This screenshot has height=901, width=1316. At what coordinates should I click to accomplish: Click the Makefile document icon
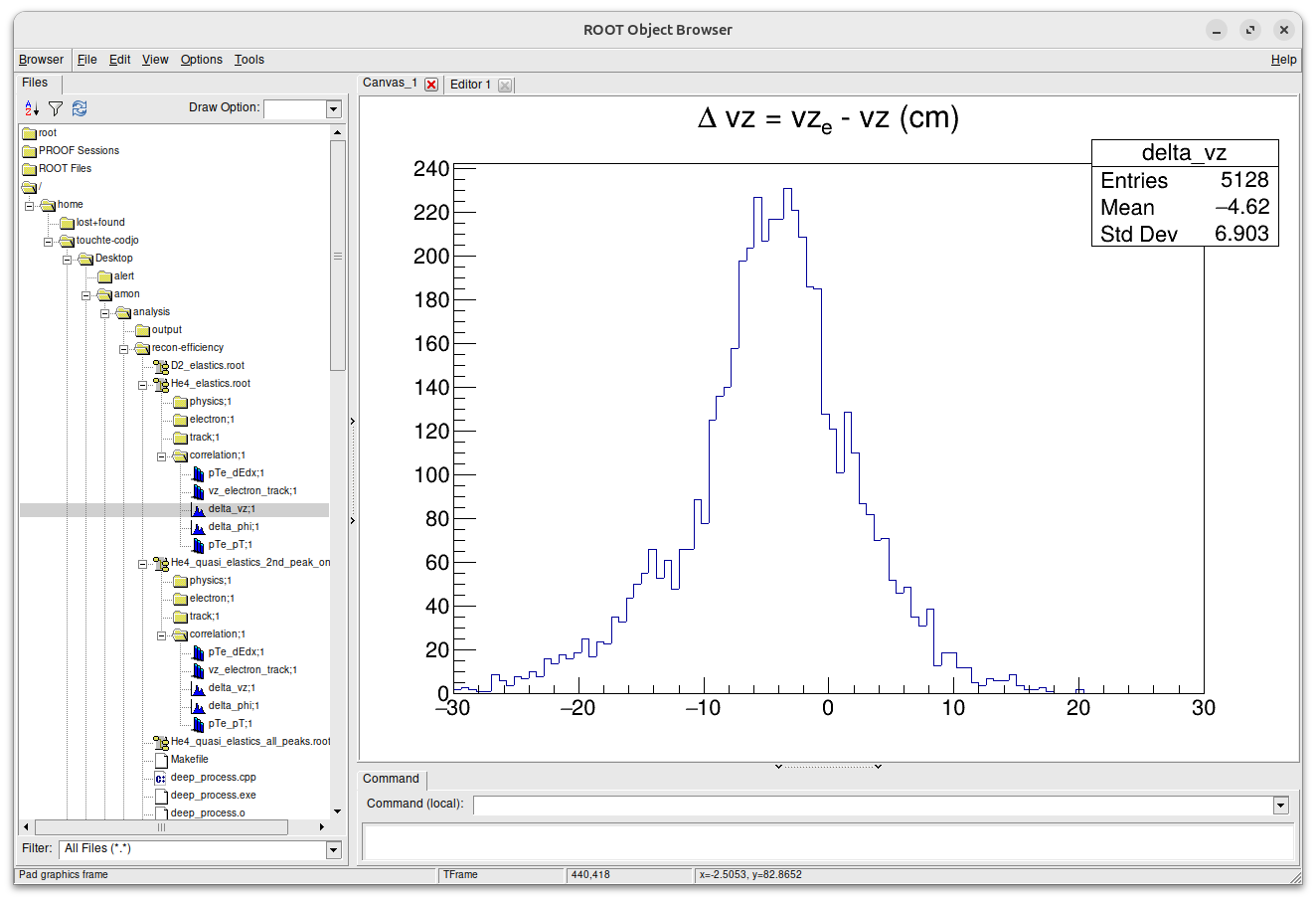point(161,760)
